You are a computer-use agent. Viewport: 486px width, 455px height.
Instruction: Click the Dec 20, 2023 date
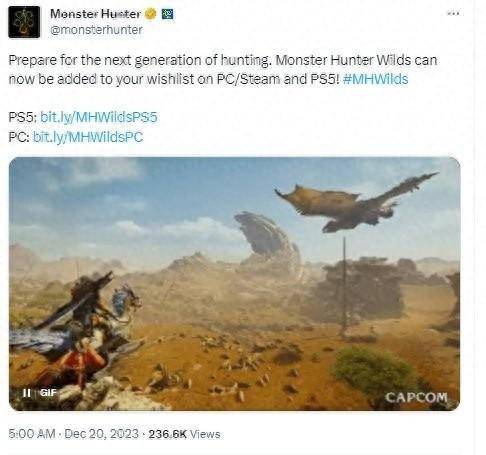tap(101, 434)
